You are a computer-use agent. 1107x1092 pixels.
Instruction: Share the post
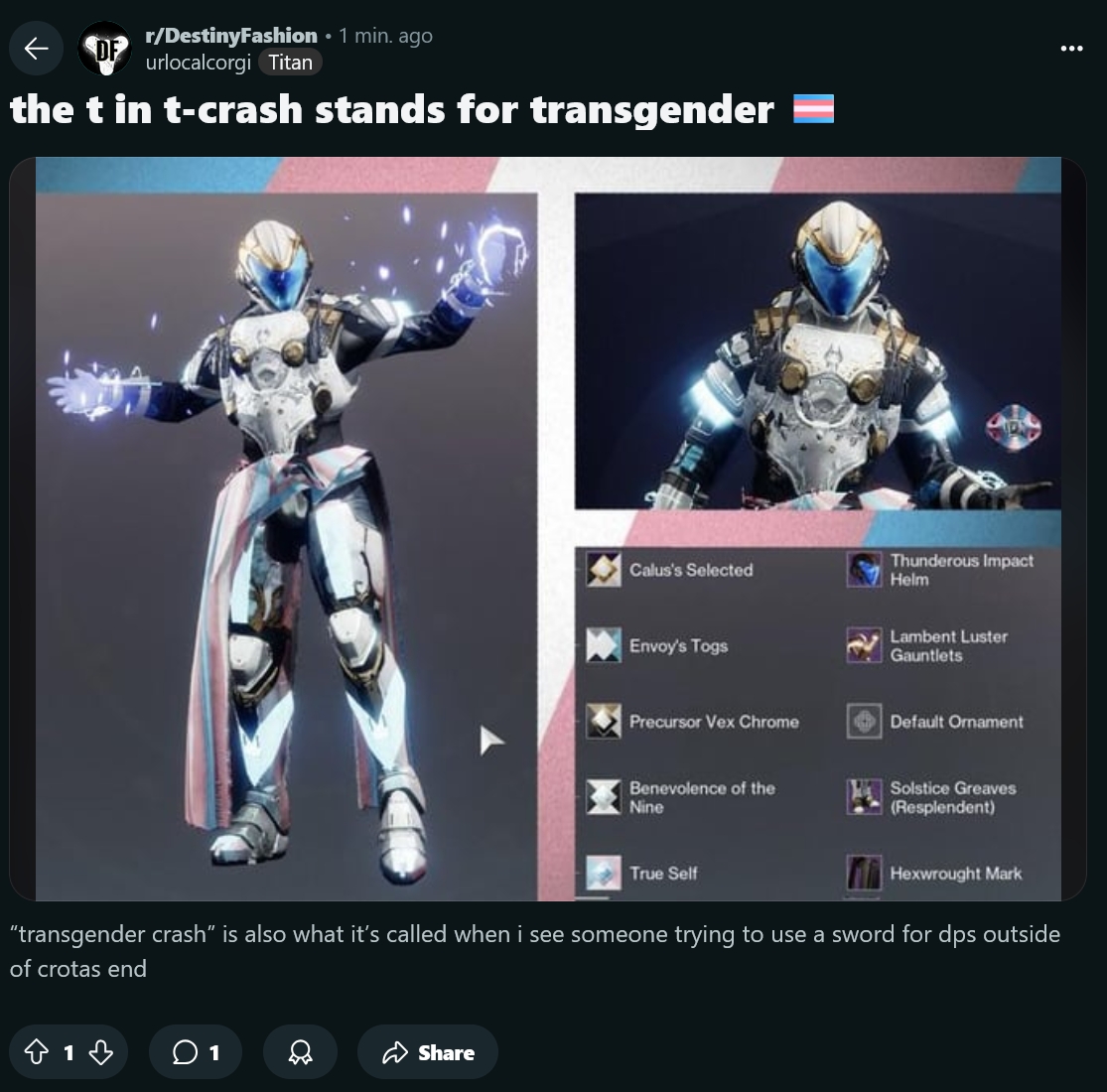coord(428,1051)
